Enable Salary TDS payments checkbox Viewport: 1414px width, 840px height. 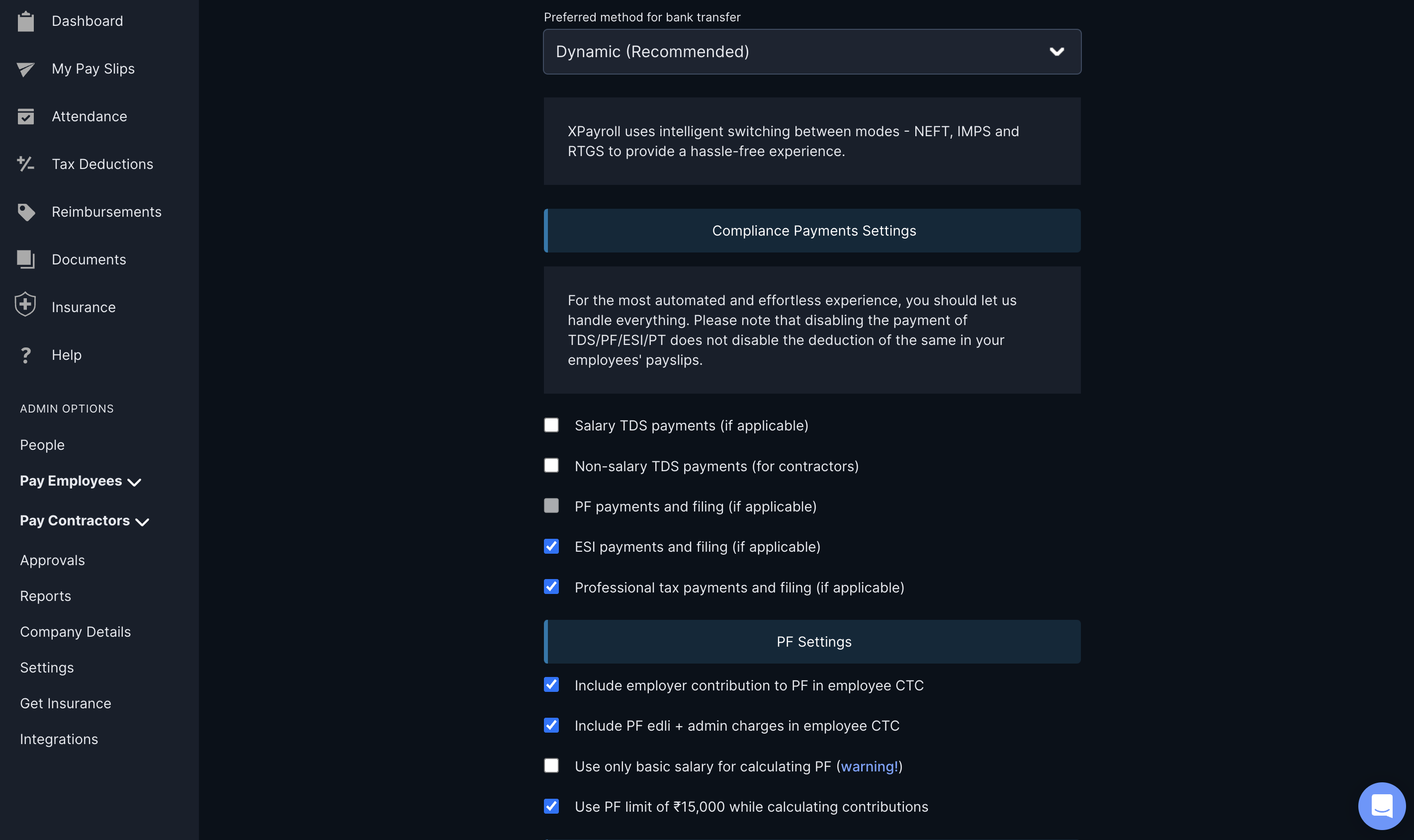point(551,425)
